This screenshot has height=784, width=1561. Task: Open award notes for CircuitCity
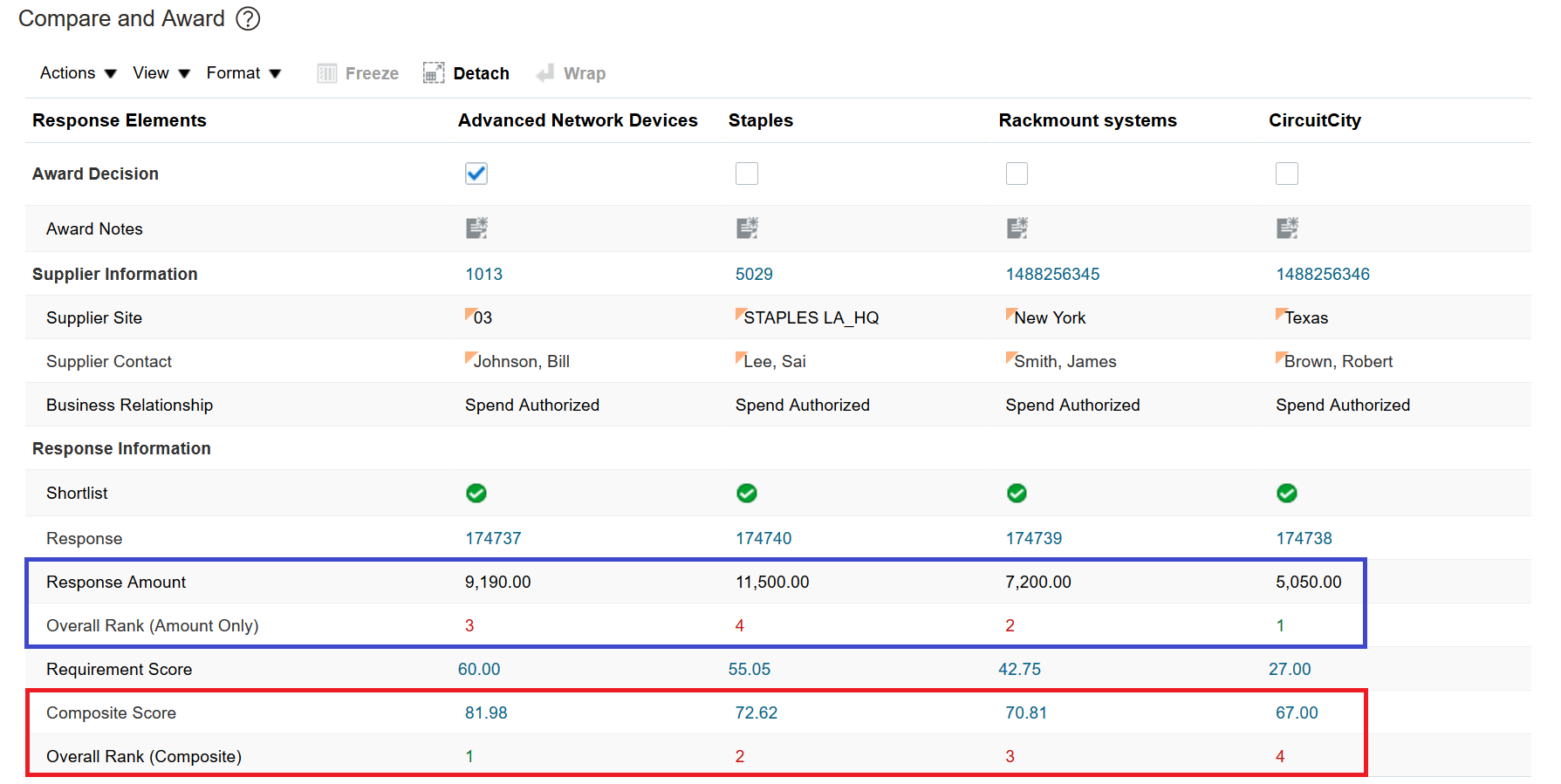tap(1287, 228)
